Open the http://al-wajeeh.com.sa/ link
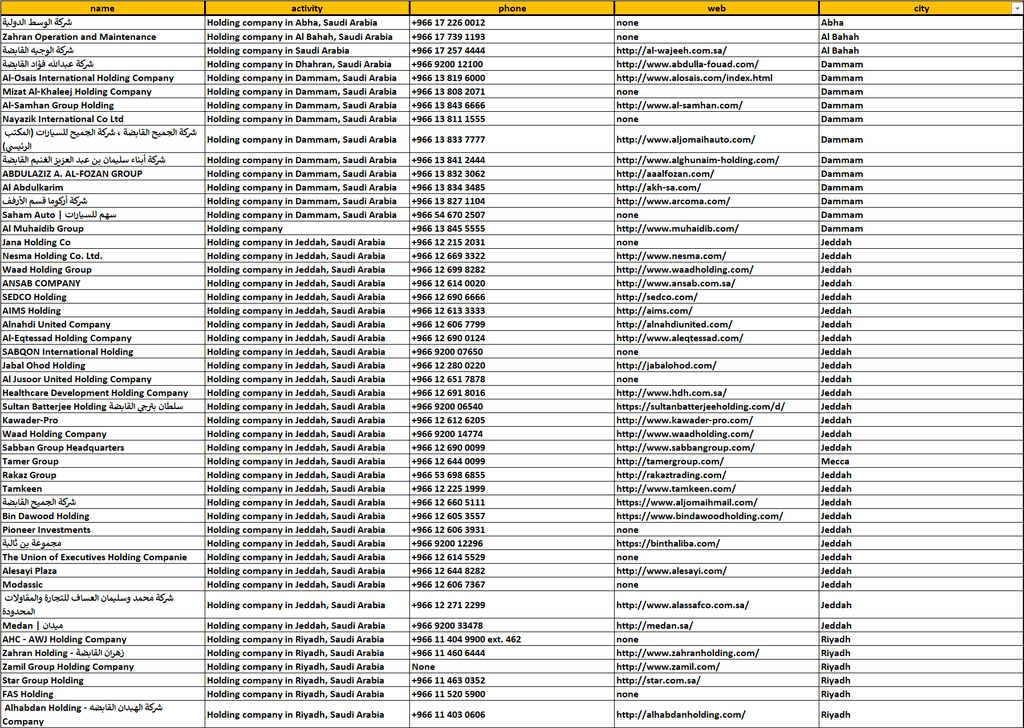The width and height of the screenshot is (1024, 728). coord(671,50)
